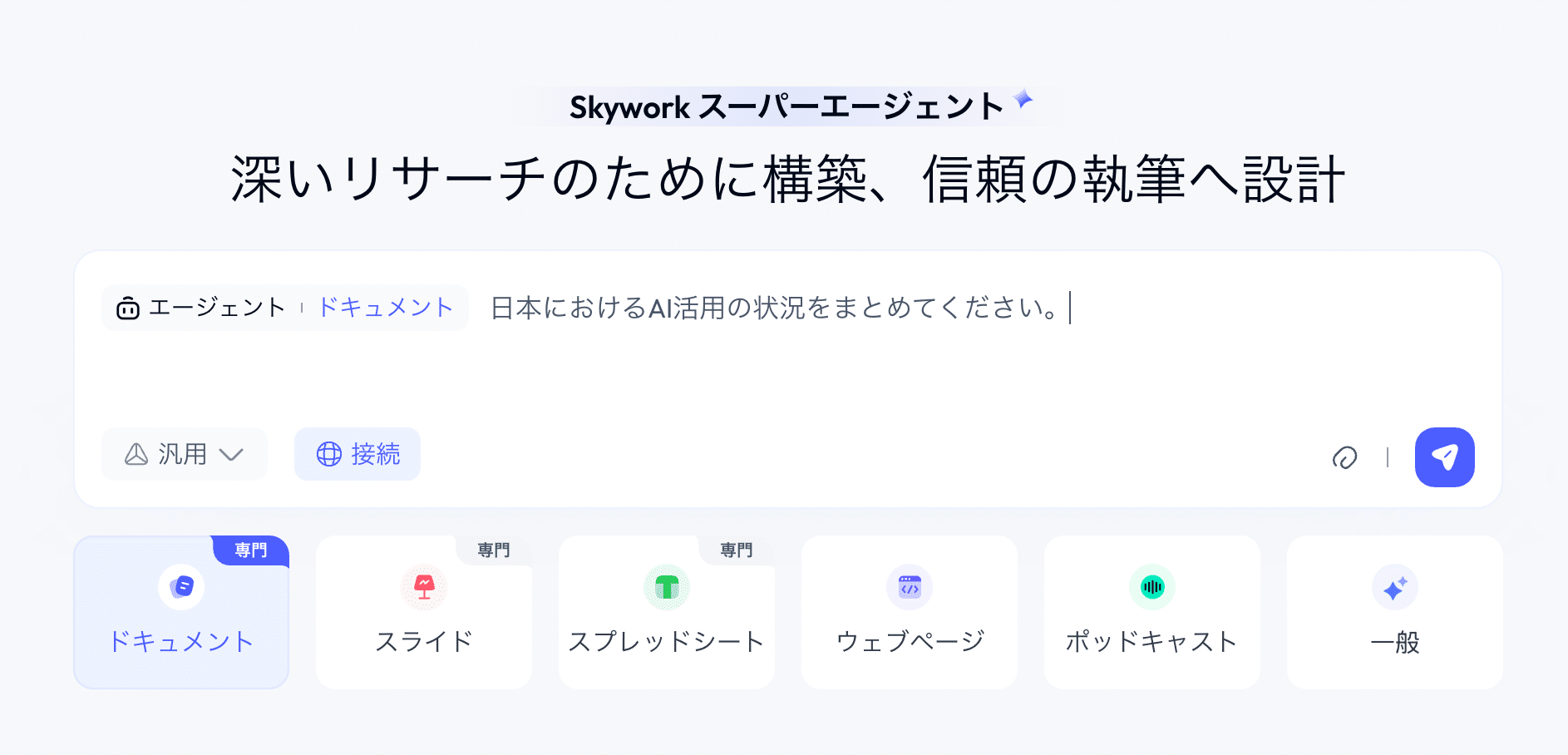Click the podcast audio waveform icon
Image resolution: width=1568 pixels, height=755 pixels.
pyautogui.click(x=1152, y=587)
